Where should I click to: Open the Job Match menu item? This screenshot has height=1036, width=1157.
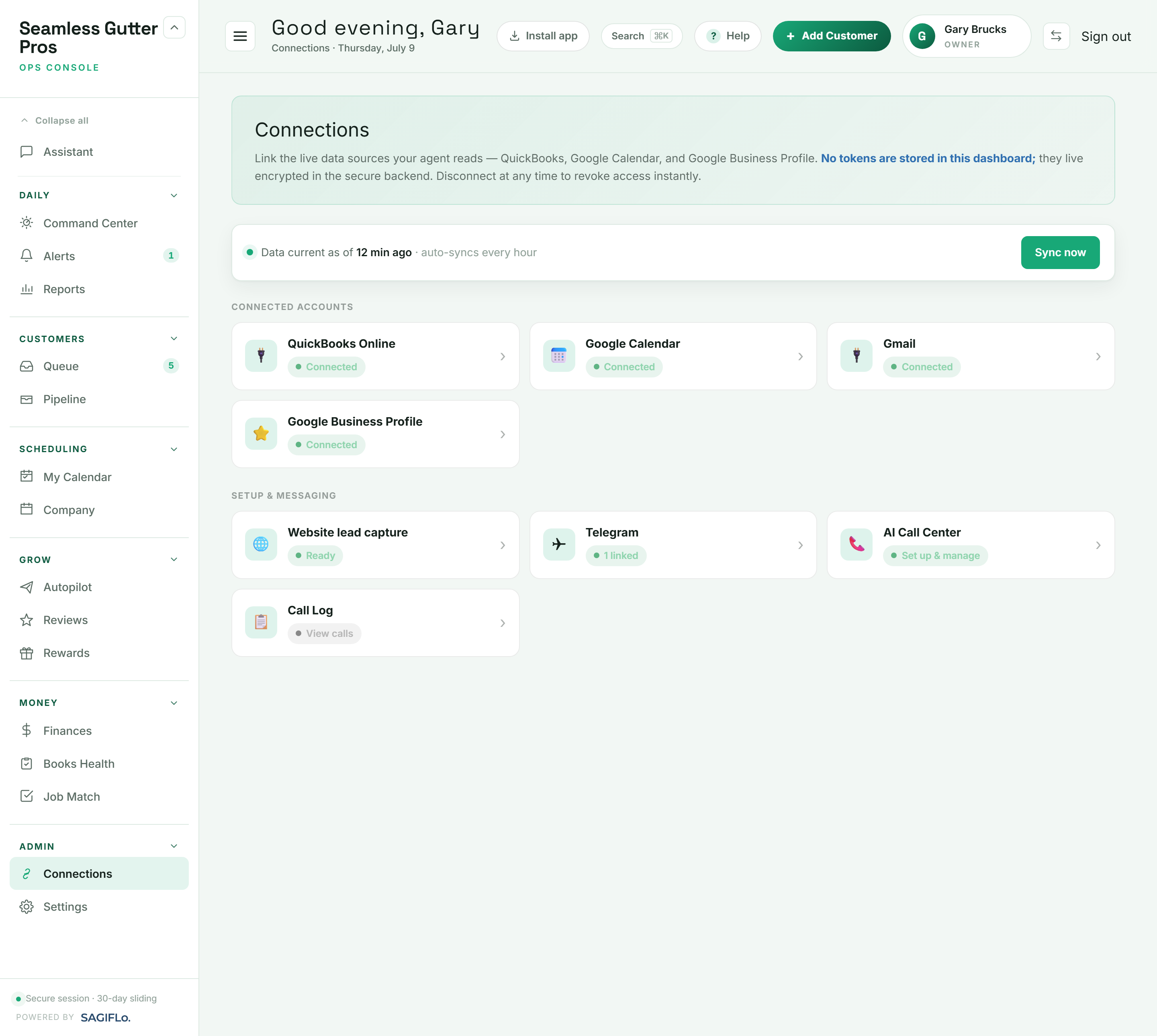(99, 796)
